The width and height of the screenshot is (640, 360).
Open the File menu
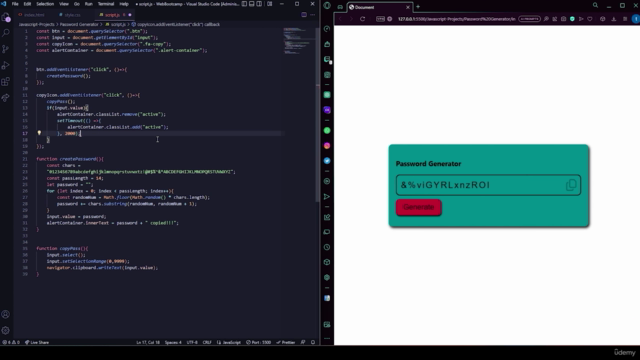[x=15, y=4]
